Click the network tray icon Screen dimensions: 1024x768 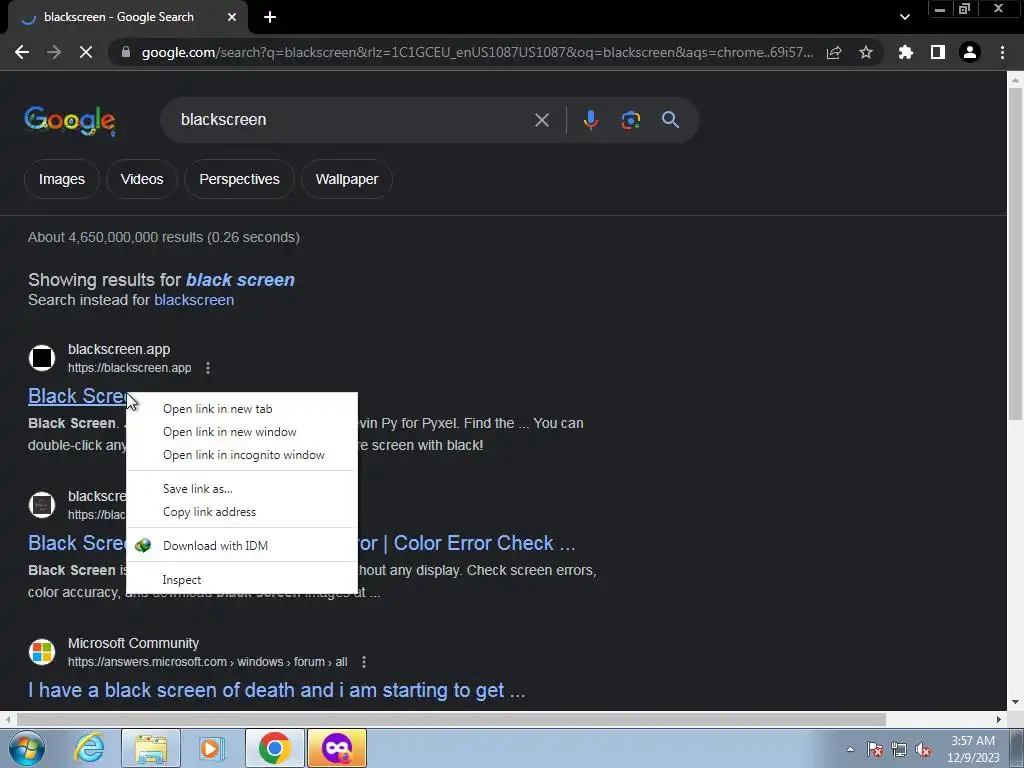click(x=899, y=749)
